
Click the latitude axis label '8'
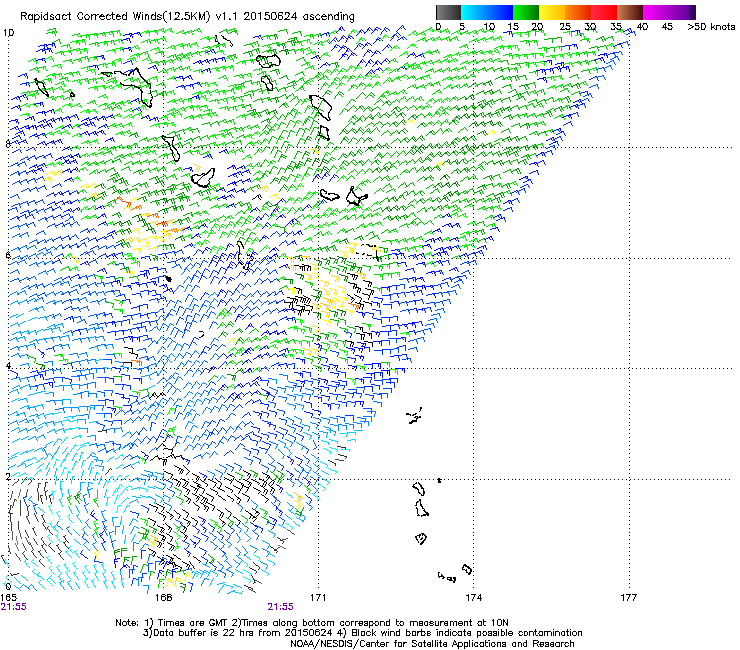click(8, 144)
